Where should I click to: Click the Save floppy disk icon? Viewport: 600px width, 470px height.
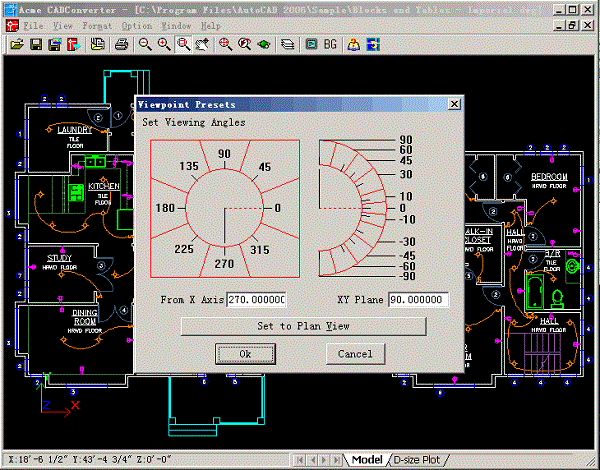35,45
